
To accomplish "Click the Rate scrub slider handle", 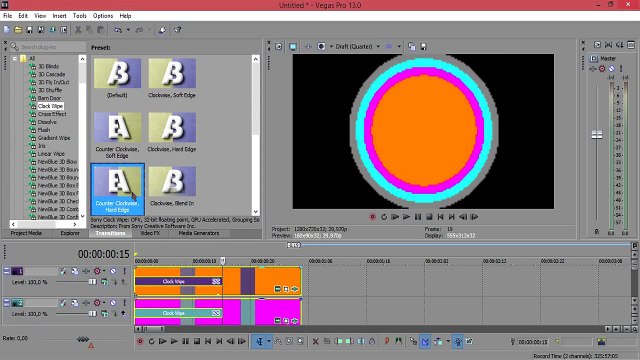I will [x=83, y=339].
